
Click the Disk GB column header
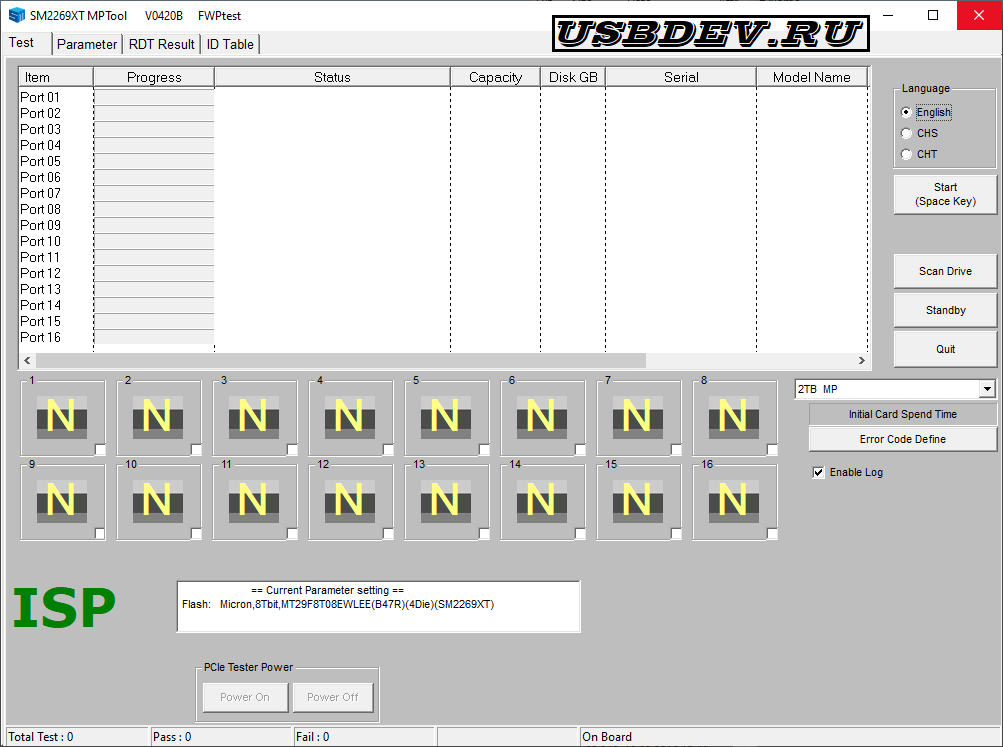[573, 77]
